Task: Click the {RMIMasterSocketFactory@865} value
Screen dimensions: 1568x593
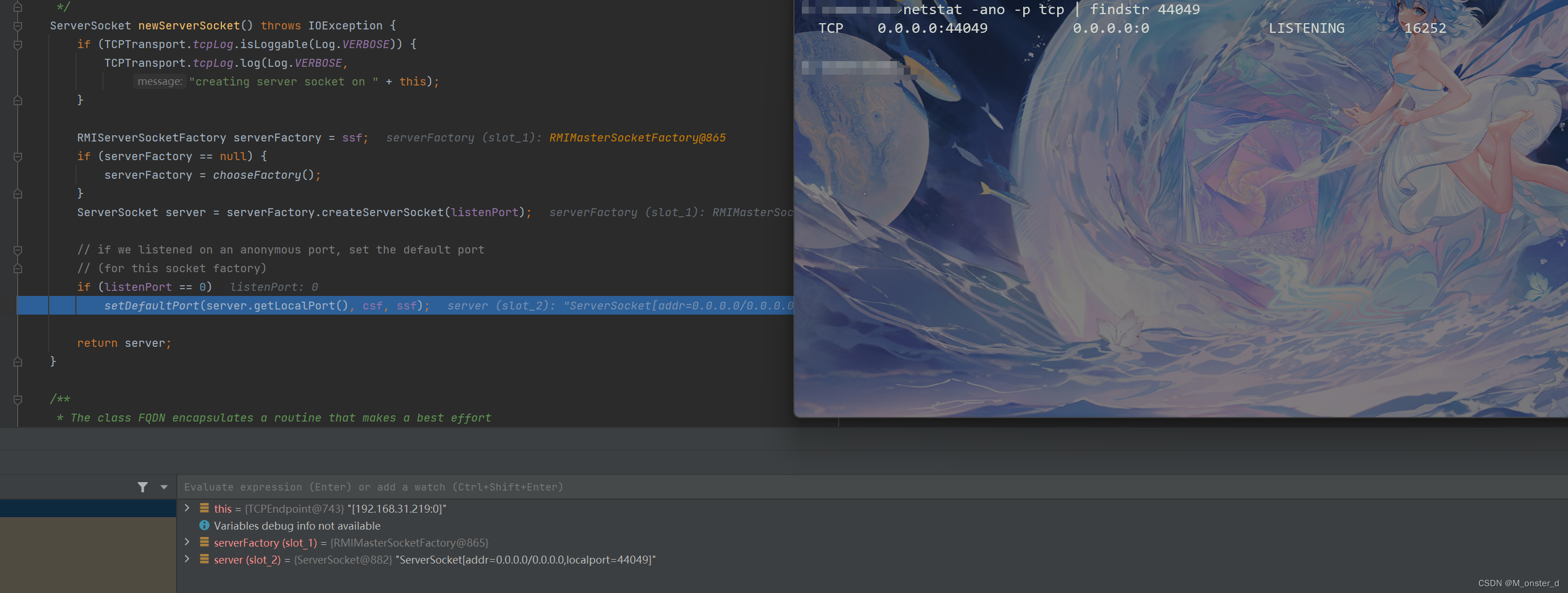Action: 409,543
